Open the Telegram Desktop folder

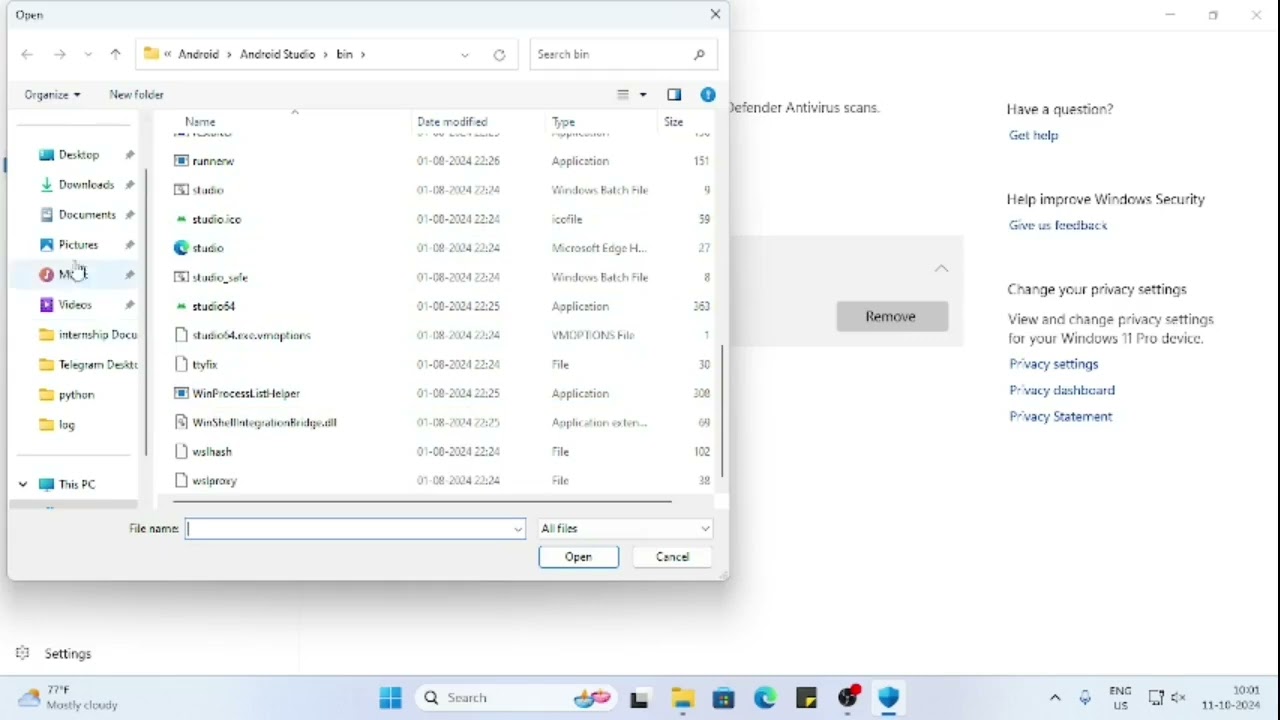(x=97, y=365)
